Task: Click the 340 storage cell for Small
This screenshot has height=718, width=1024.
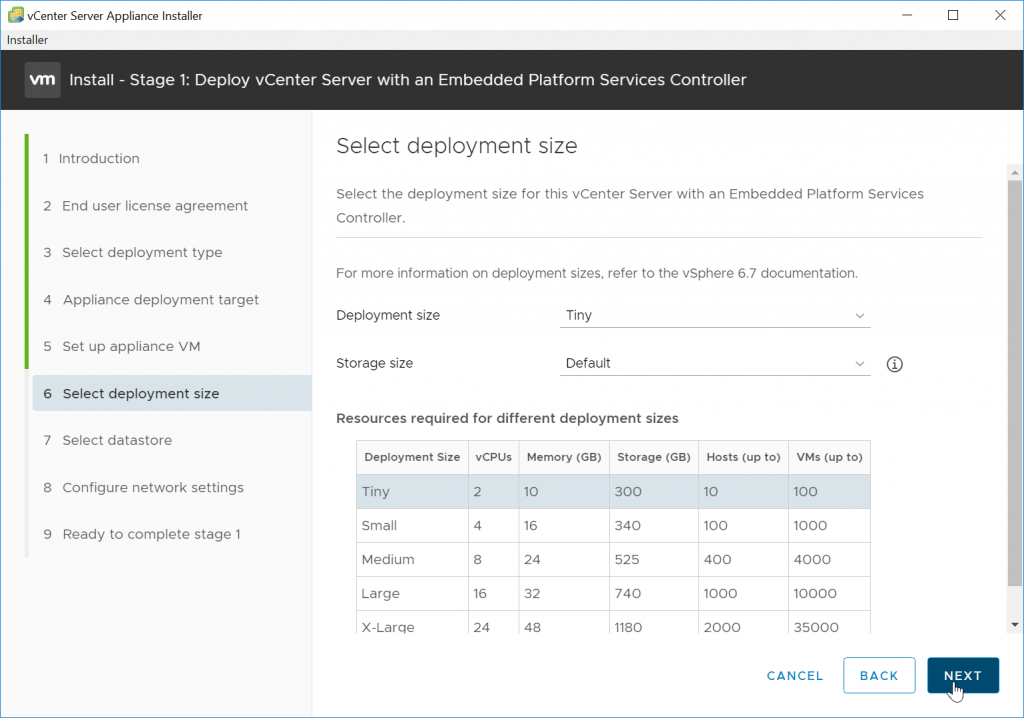Action: tap(654, 525)
